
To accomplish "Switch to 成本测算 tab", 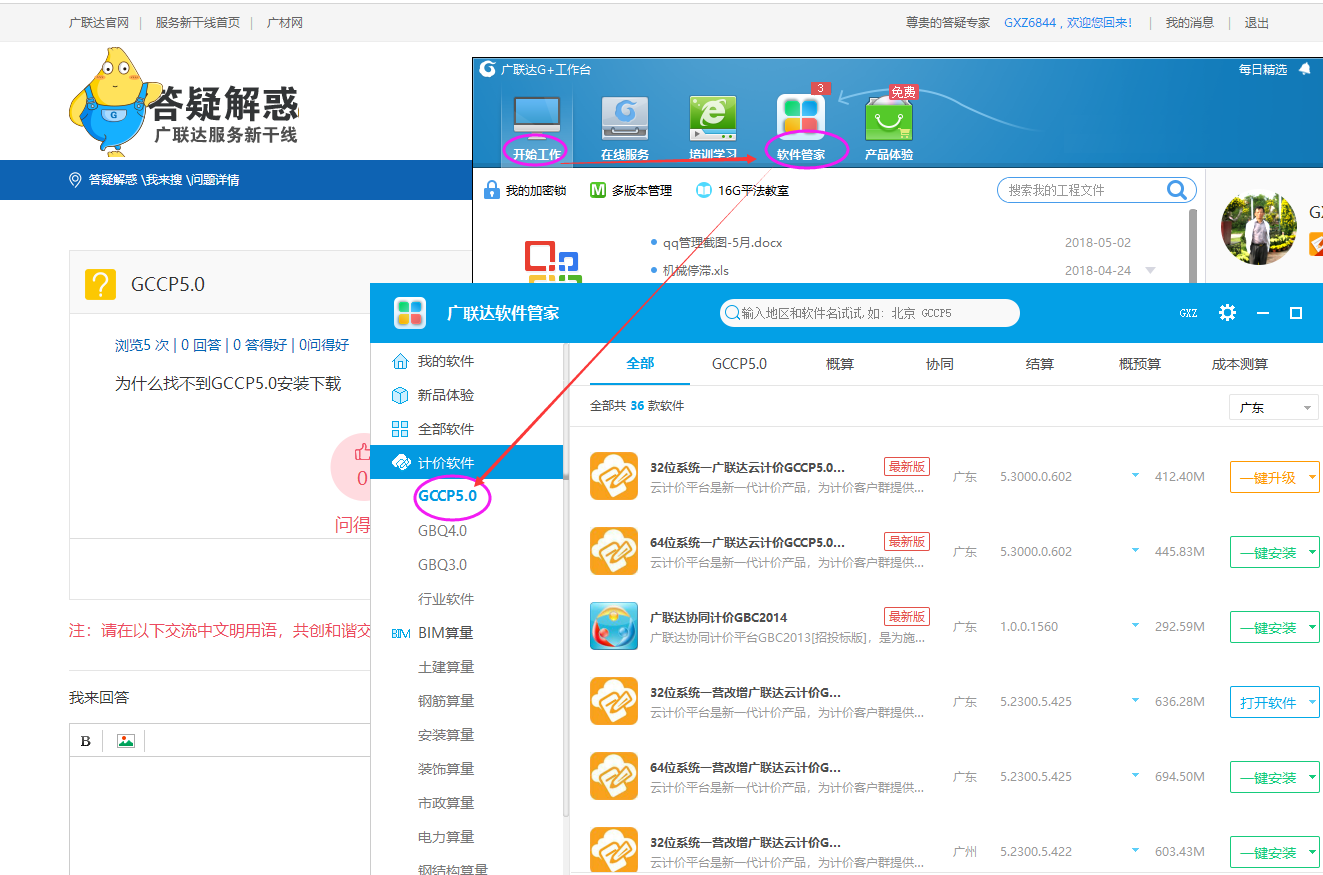I will point(1240,364).
